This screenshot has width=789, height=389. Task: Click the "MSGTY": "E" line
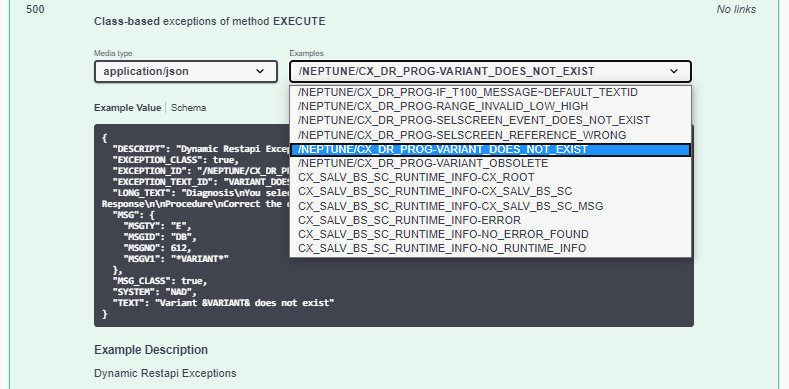[157, 226]
